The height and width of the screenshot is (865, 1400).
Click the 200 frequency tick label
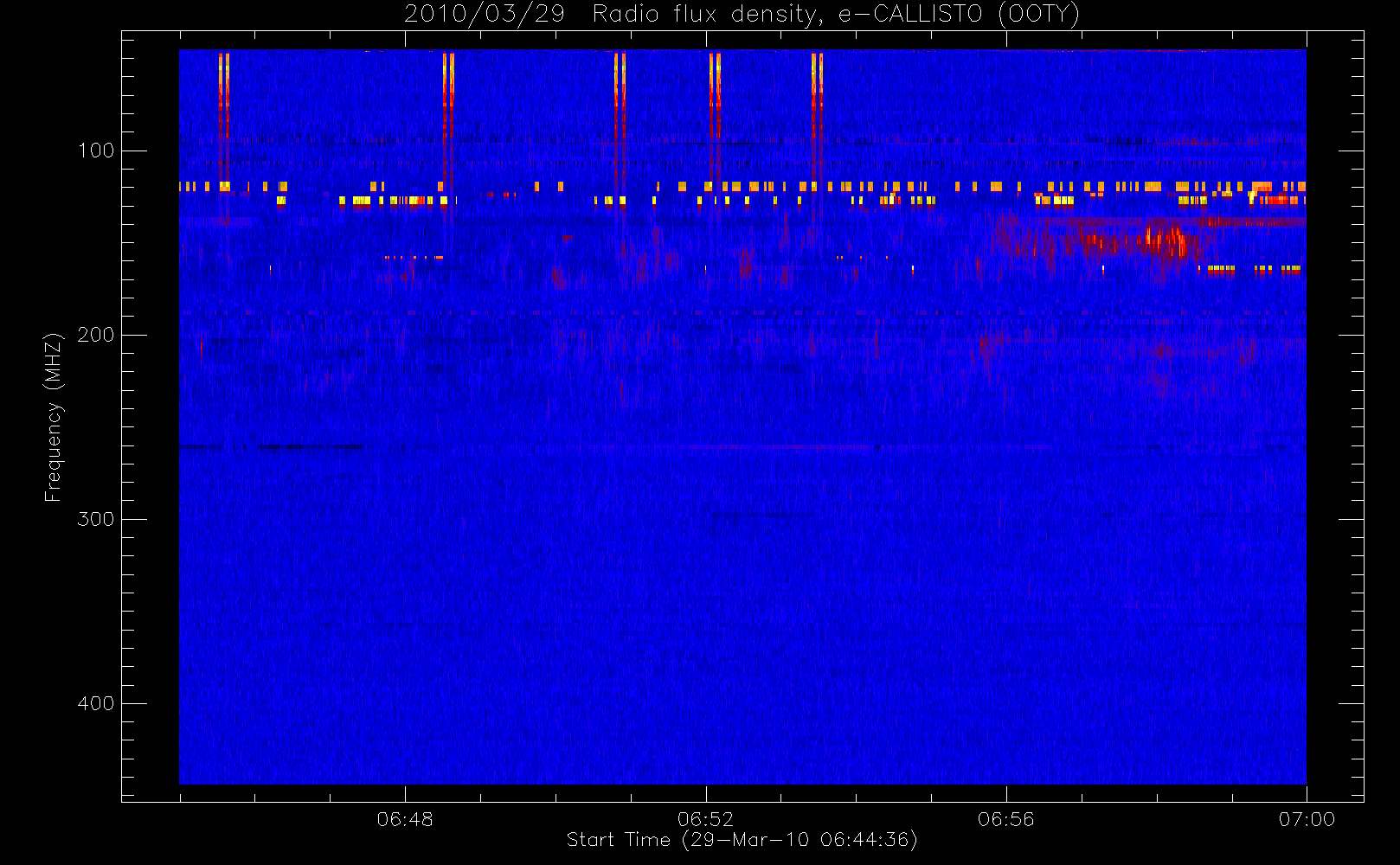click(x=96, y=335)
